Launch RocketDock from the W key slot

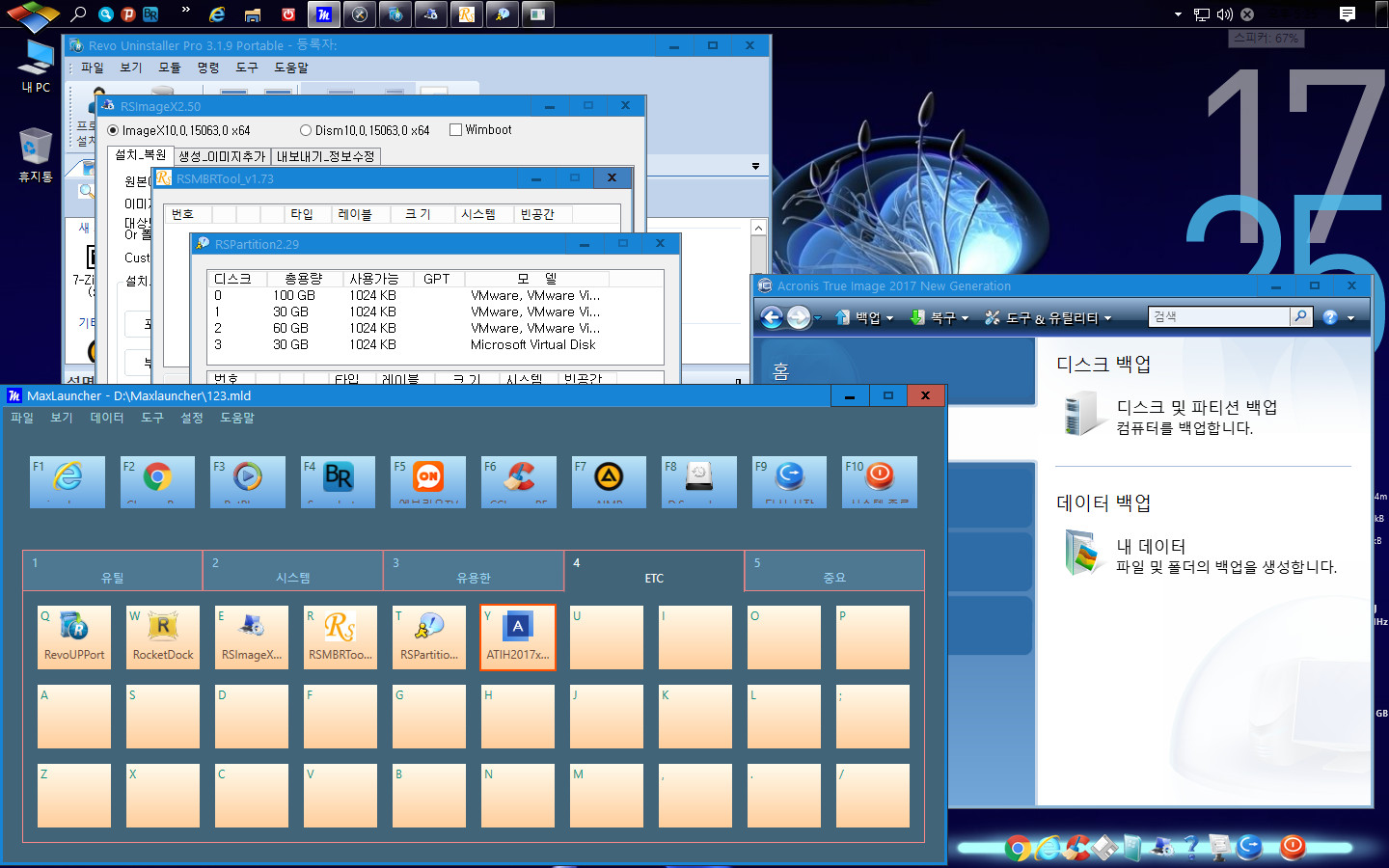[163, 637]
